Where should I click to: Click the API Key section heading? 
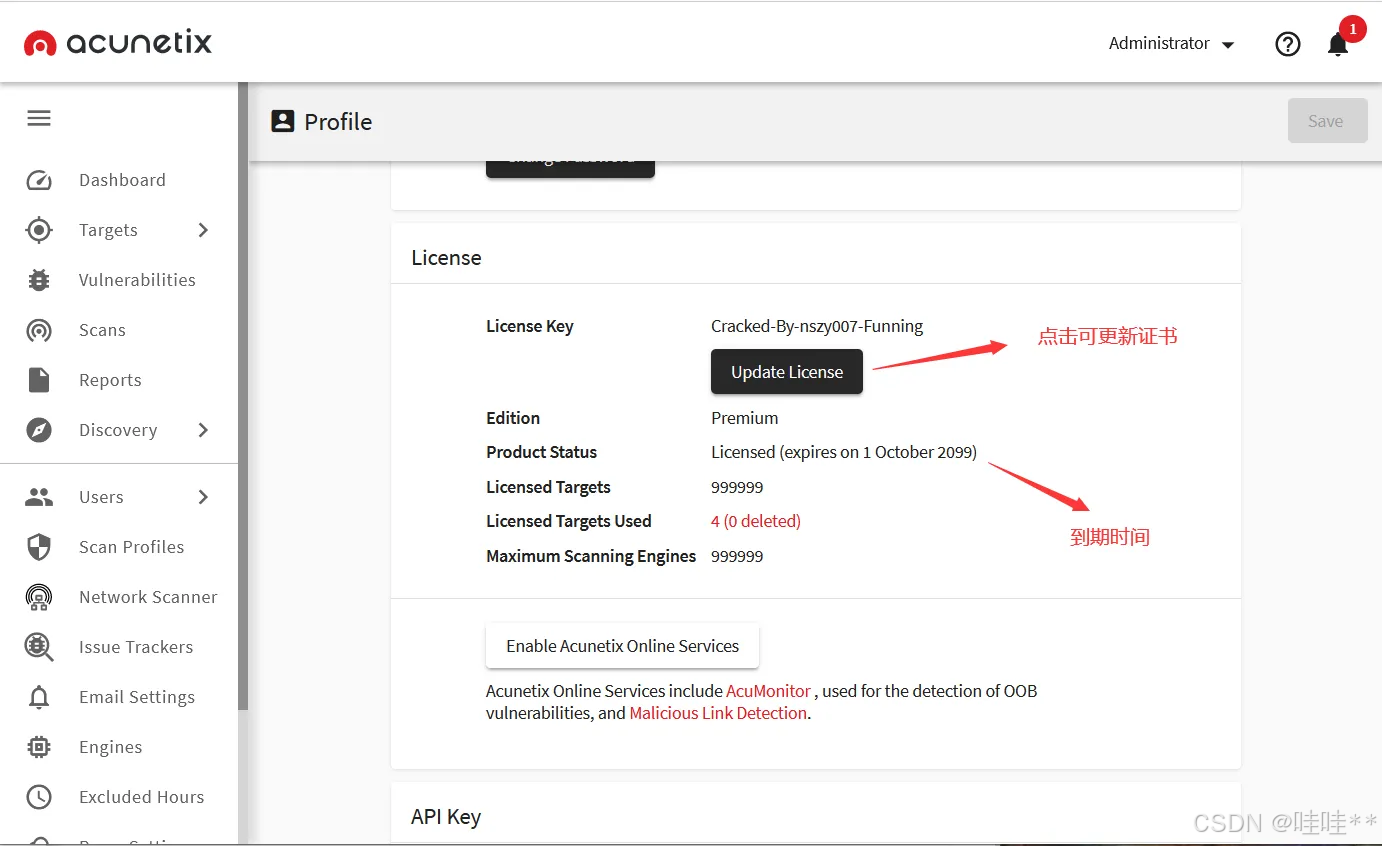pyautogui.click(x=446, y=817)
